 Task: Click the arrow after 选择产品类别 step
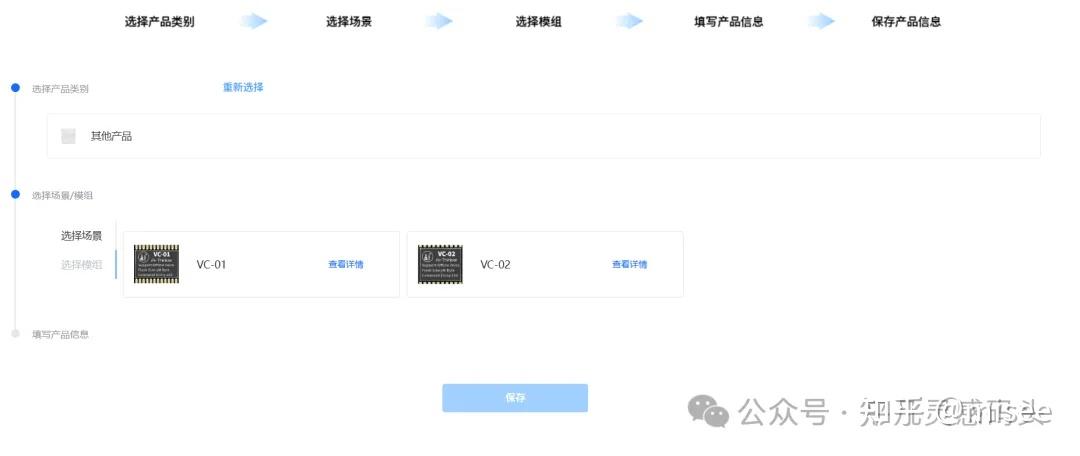pyautogui.click(x=253, y=21)
